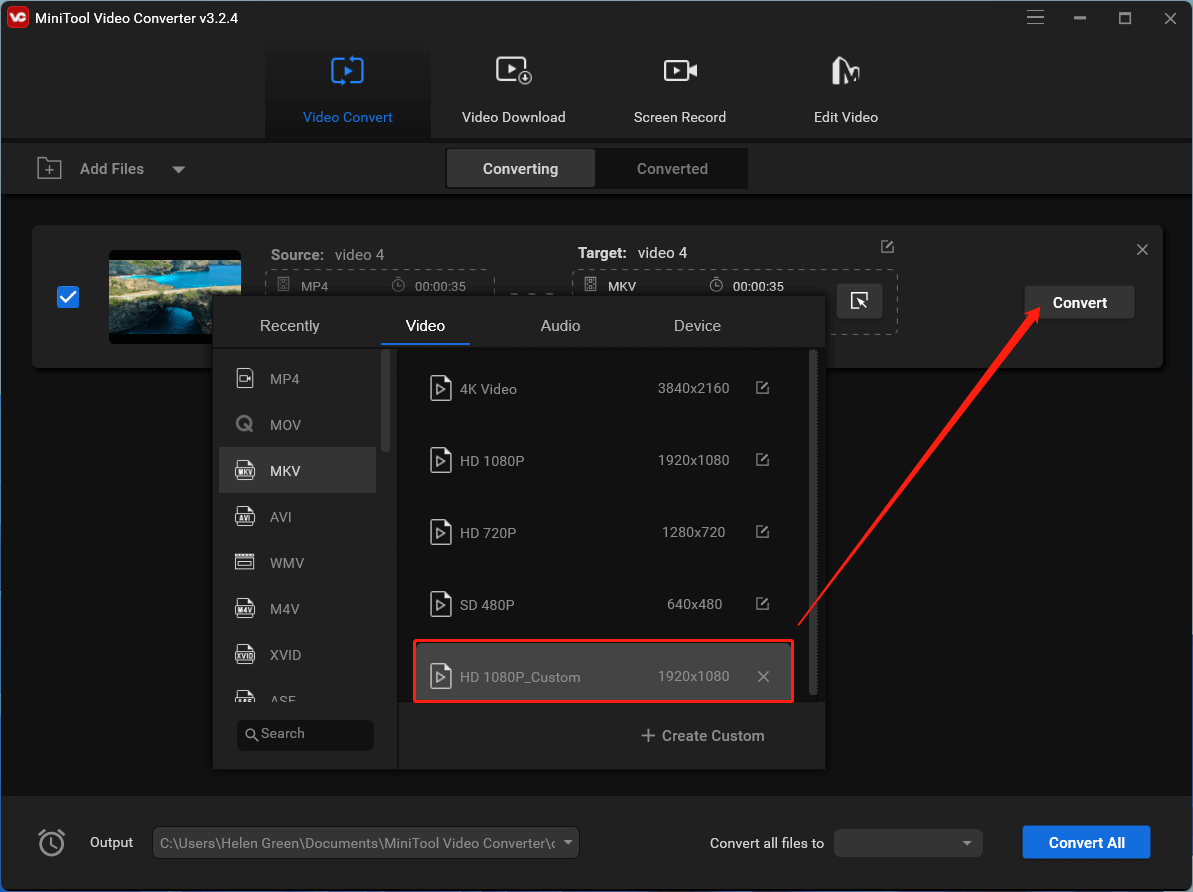Viewport: 1193px width, 892px height.
Task: Rename the target using the pencil edit icon
Action: pyautogui.click(x=887, y=246)
